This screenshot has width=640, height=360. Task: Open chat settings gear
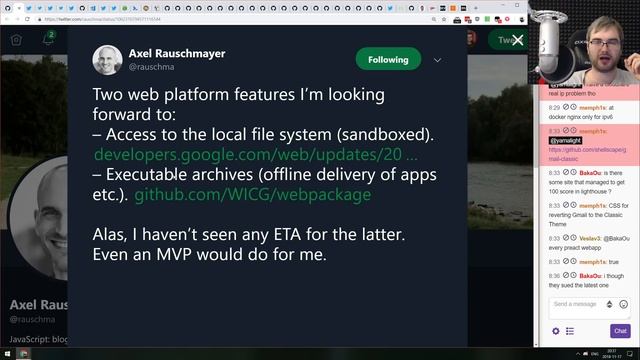click(556, 331)
